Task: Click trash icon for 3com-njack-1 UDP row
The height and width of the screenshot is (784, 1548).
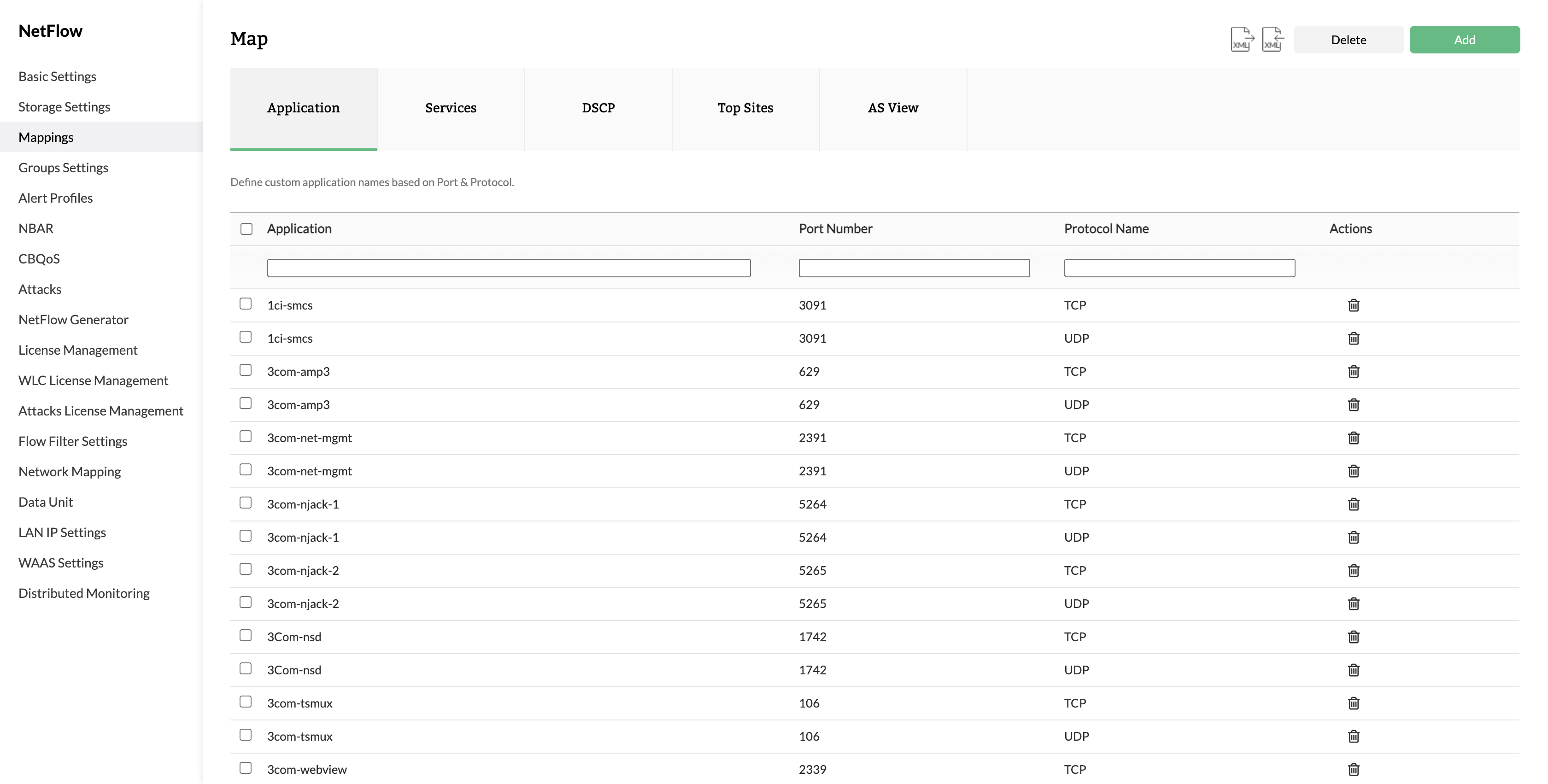Action: [x=1353, y=538]
